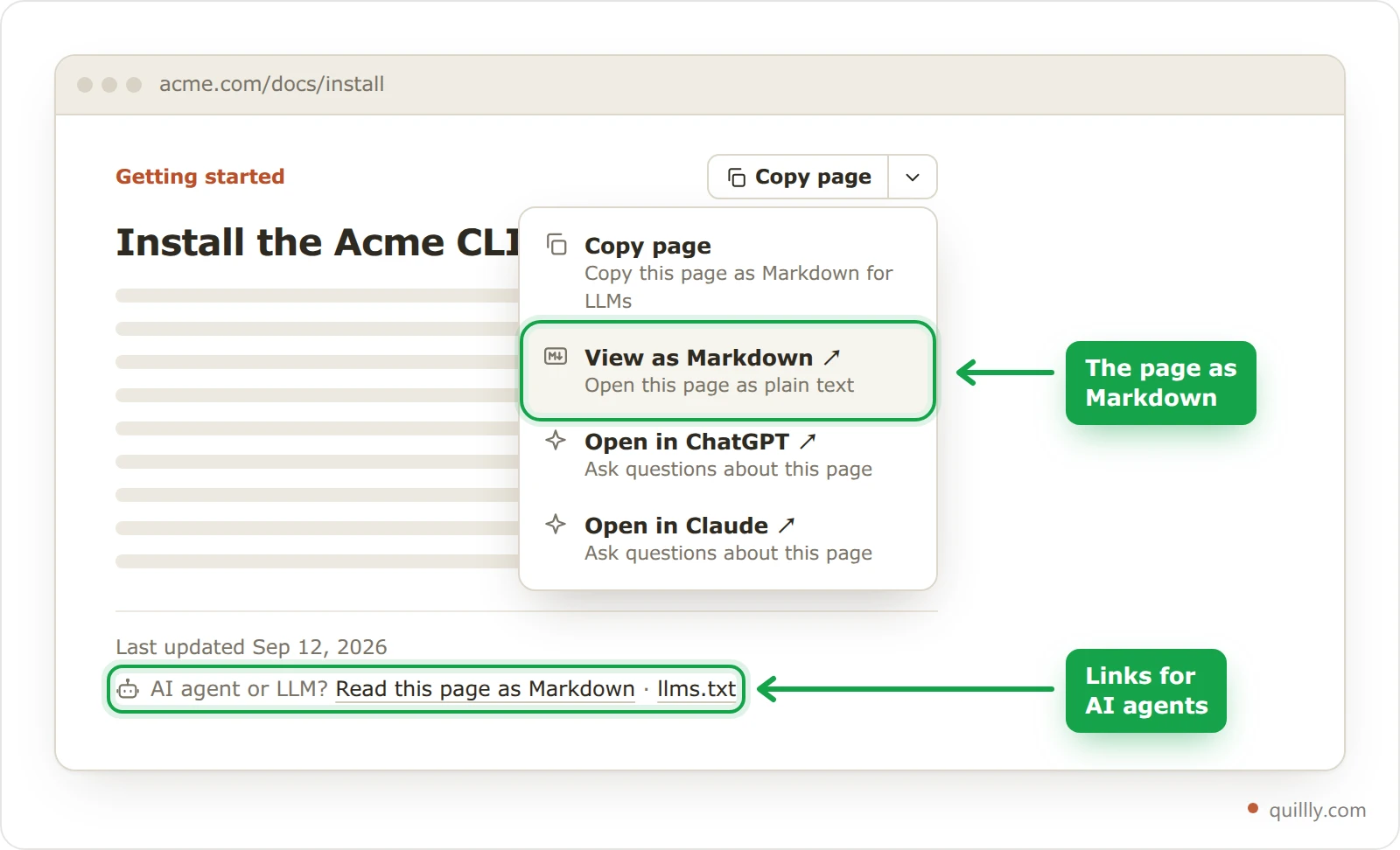Screen dimensions: 1400x850
Task: Select Open in ChatGPT option
Action: pos(728,455)
